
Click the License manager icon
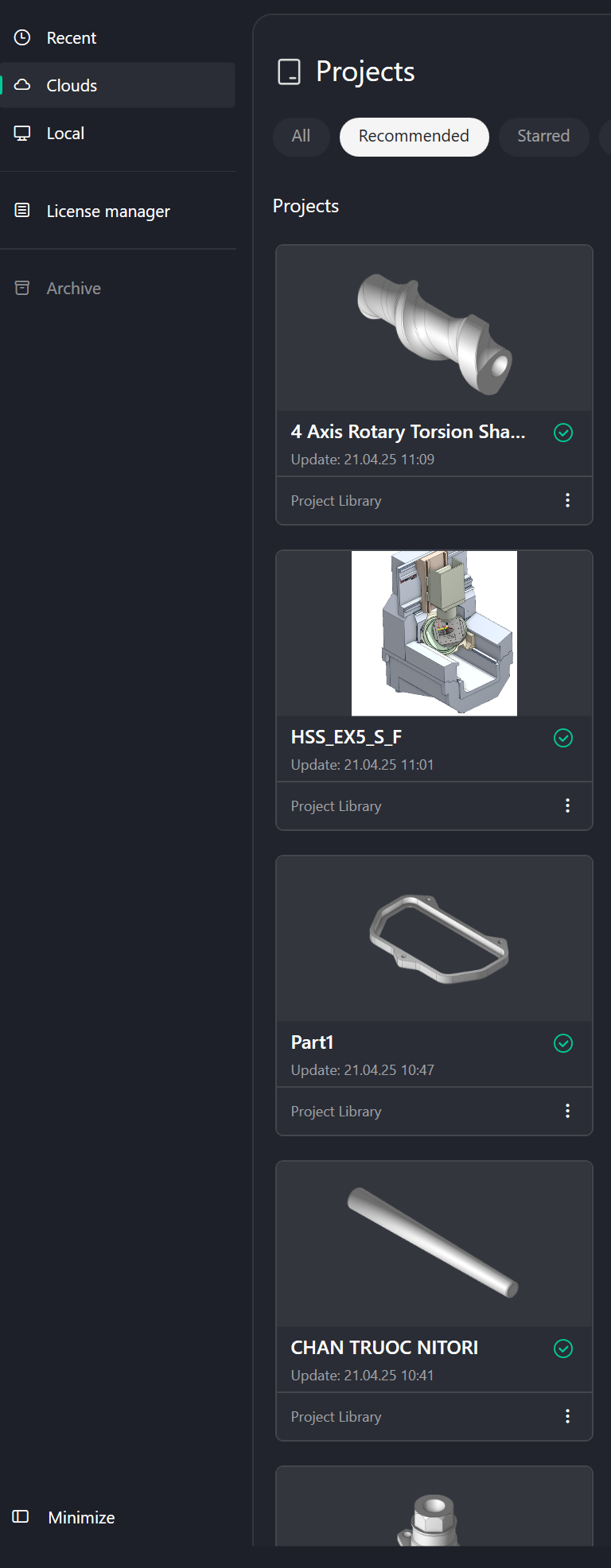click(22, 211)
